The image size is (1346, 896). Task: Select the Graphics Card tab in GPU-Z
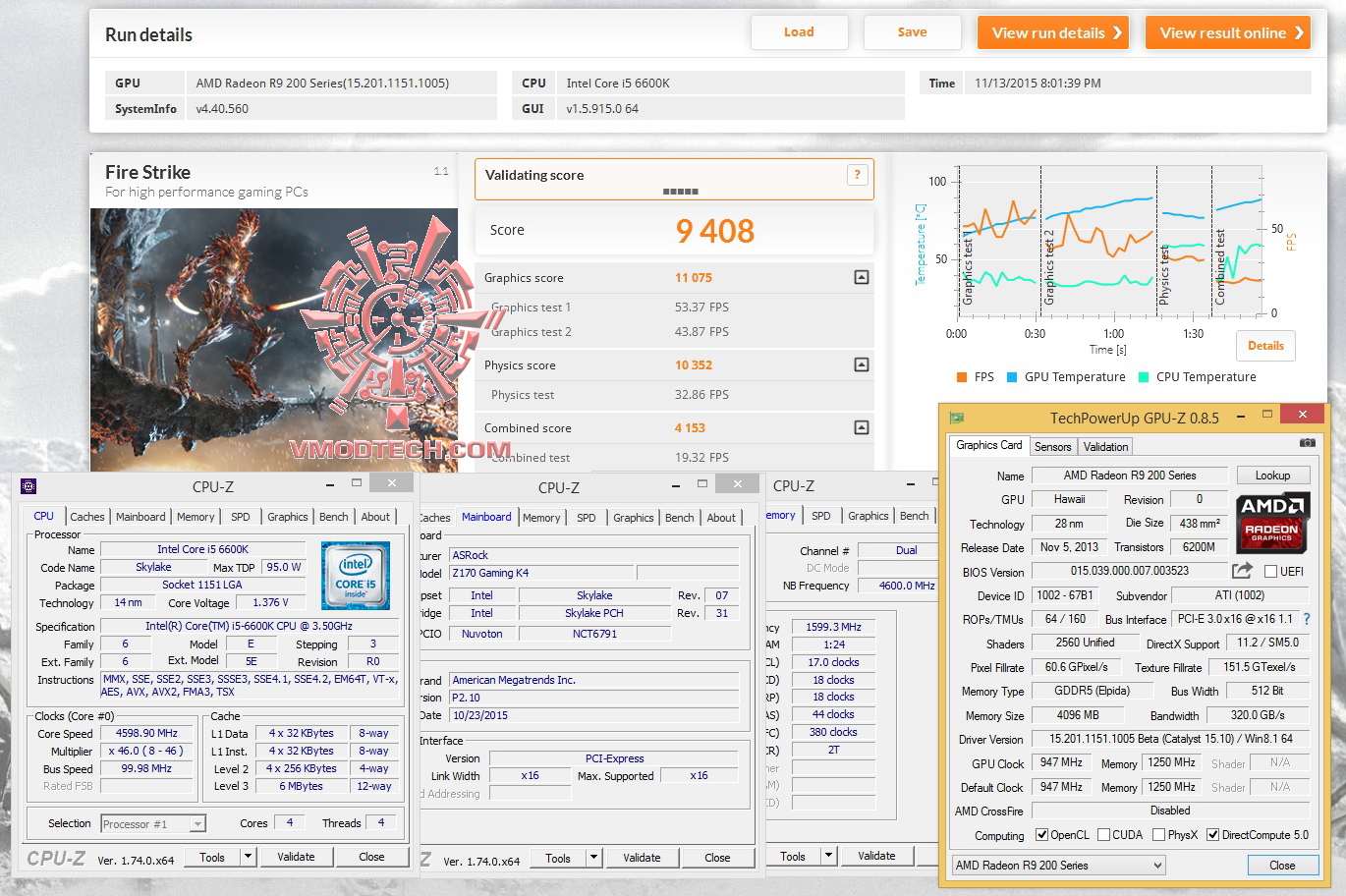[x=988, y=445]
